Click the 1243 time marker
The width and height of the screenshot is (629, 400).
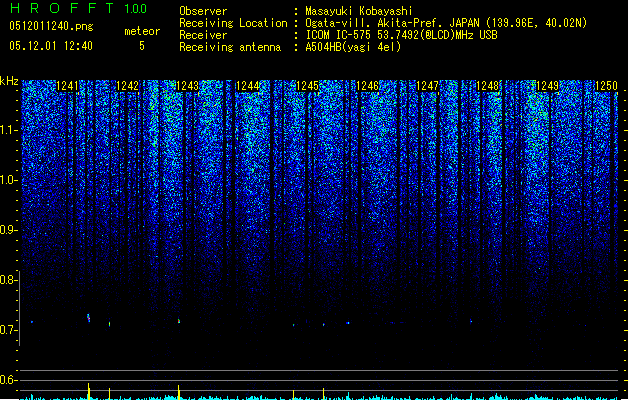[x=187, y=86]
